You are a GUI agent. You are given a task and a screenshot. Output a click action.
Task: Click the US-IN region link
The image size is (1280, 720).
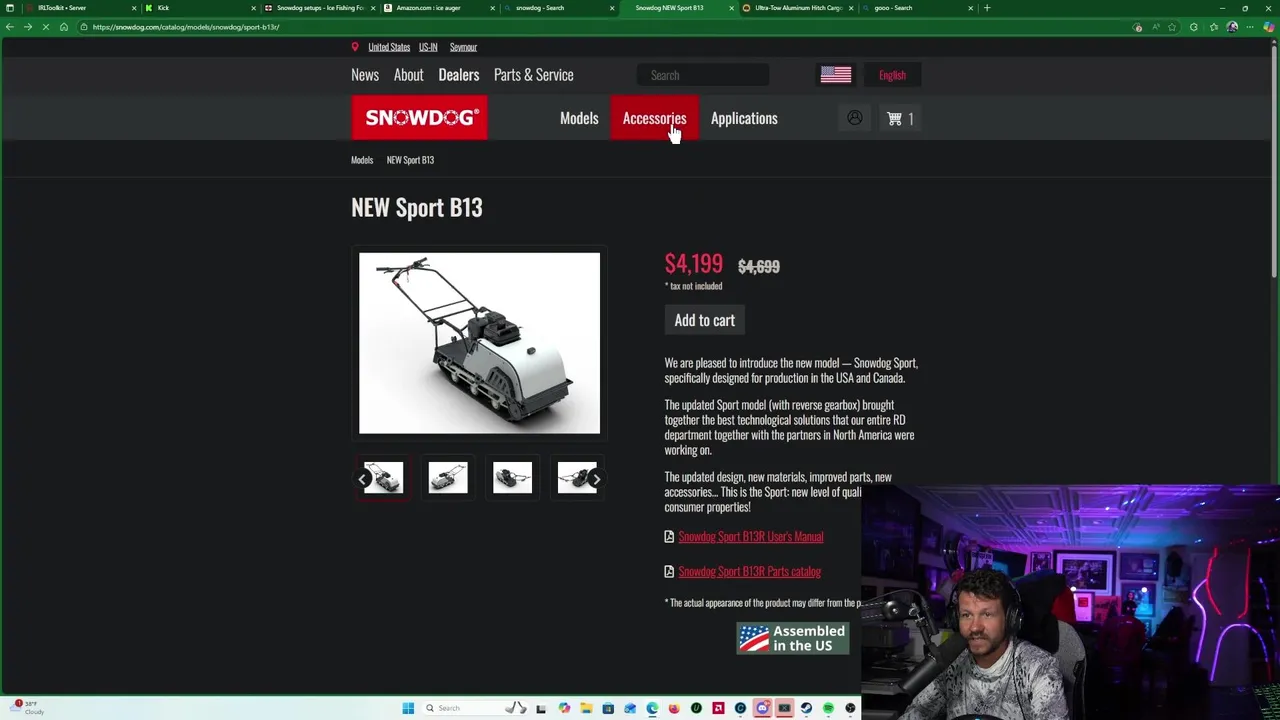428,47
